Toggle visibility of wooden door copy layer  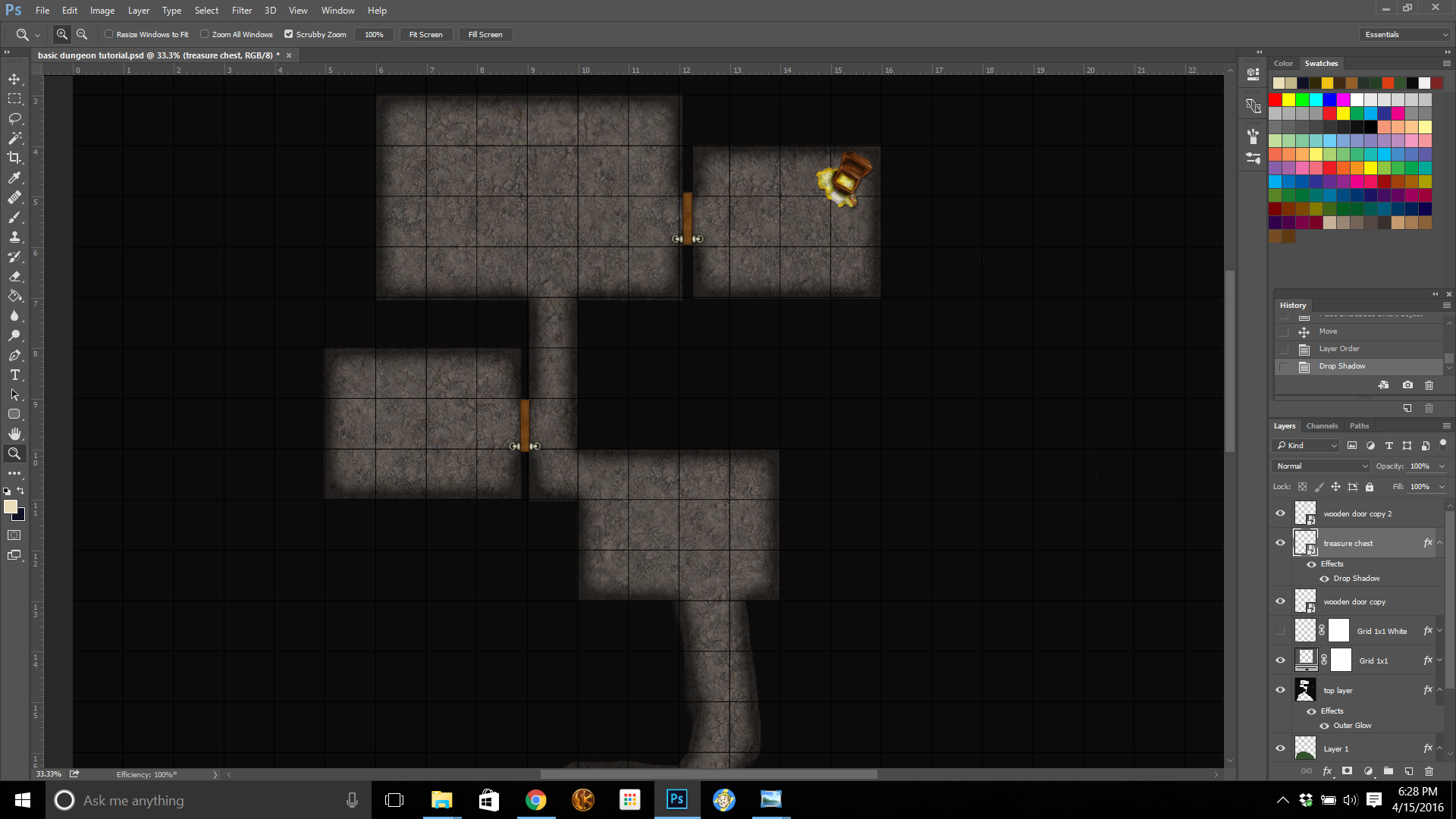1281,601
